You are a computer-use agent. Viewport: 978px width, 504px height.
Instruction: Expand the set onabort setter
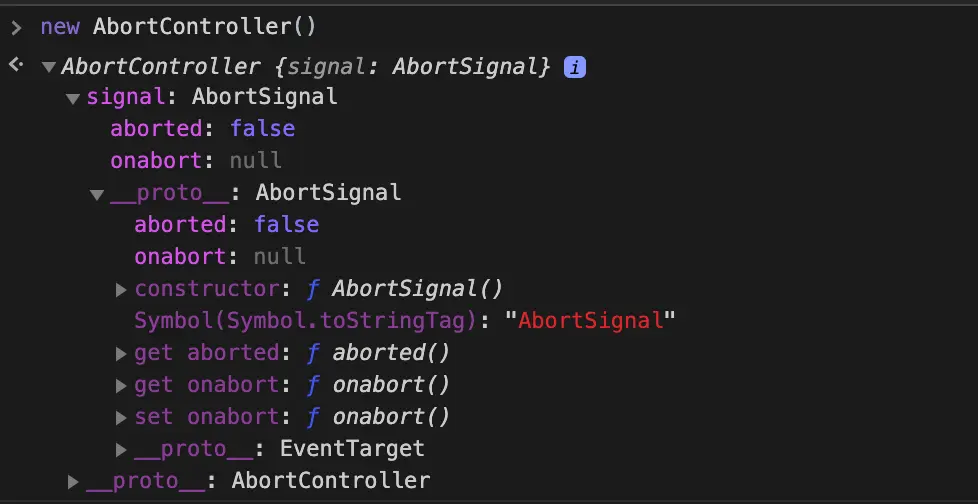121,418
